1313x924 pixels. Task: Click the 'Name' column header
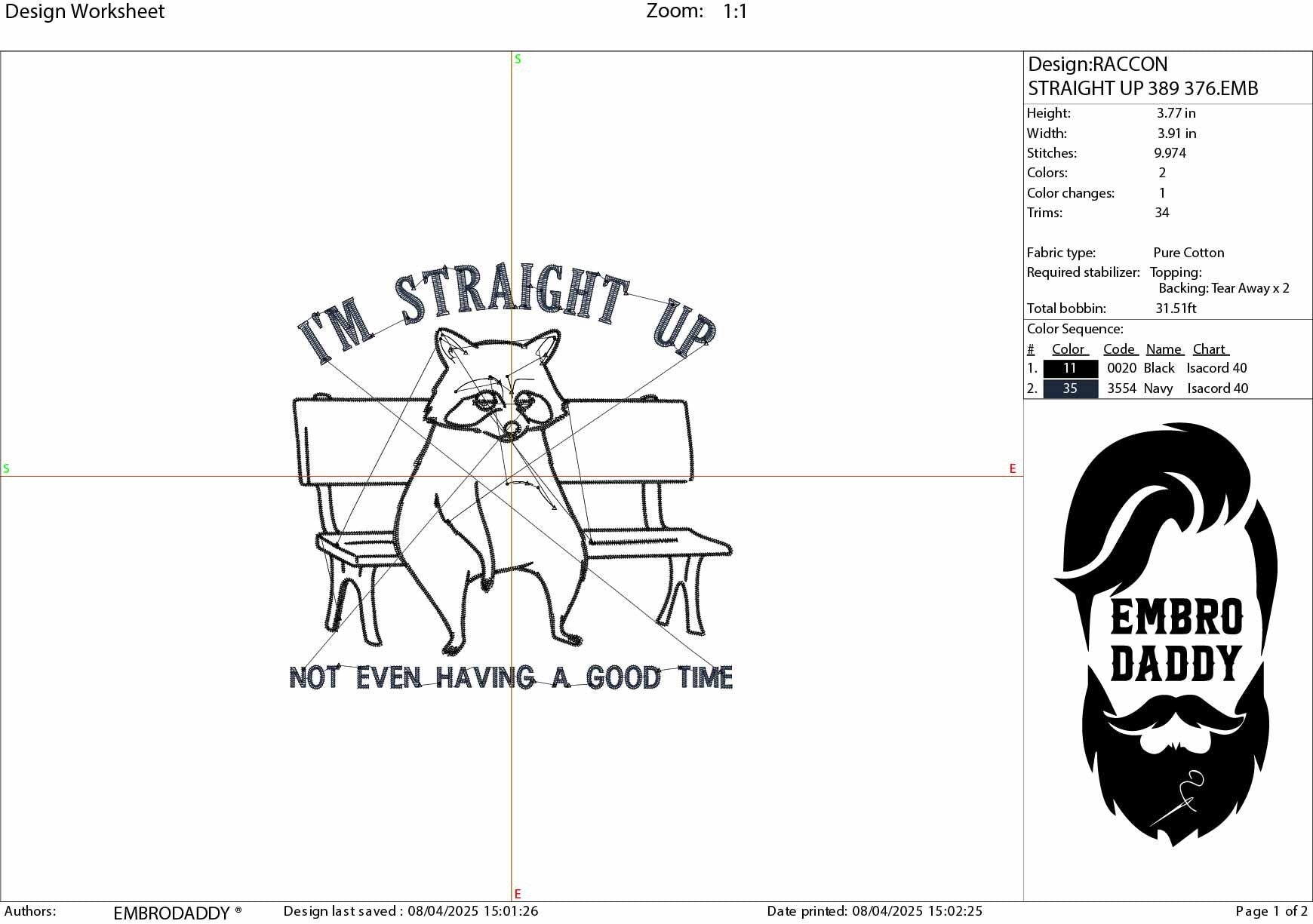point(1164,349)
